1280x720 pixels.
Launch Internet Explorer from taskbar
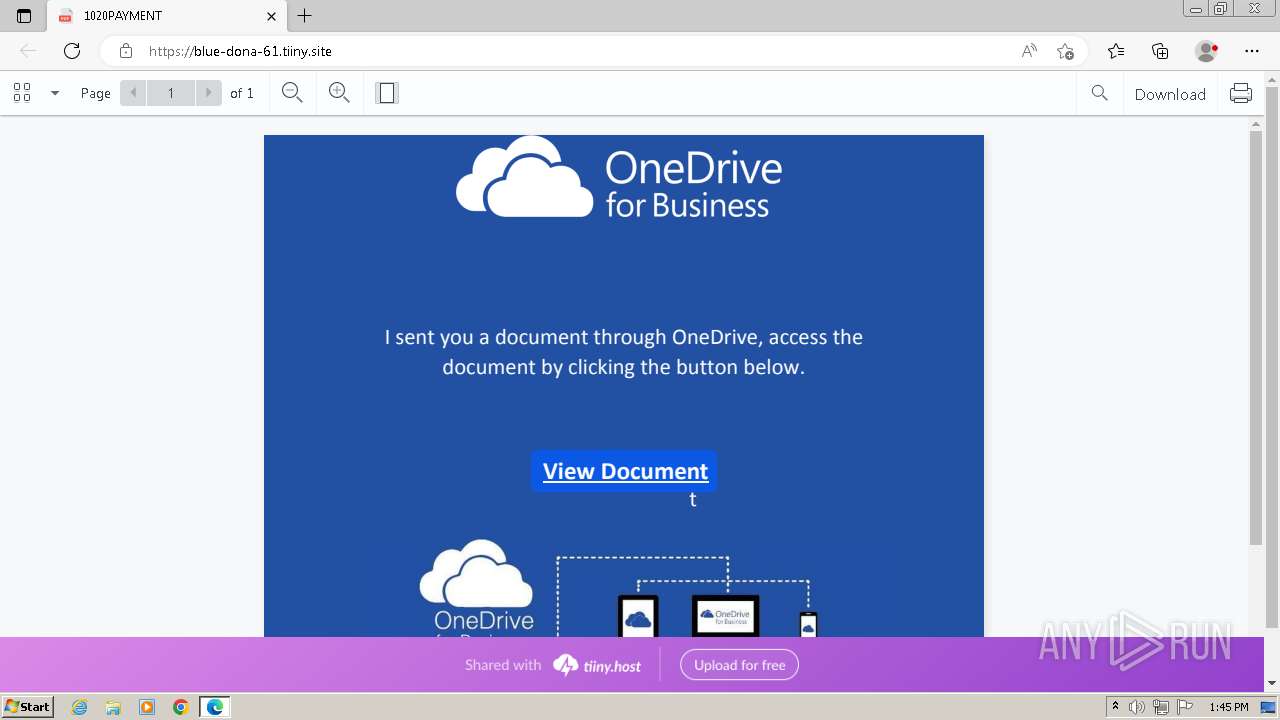(x=80, y=707)
